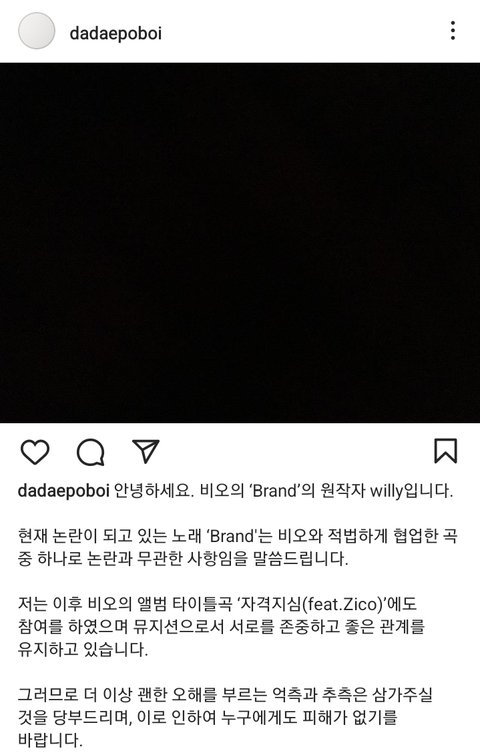
Task: Tap the line starting with 참여를 하였으며
Action: [x=221, y=627]
